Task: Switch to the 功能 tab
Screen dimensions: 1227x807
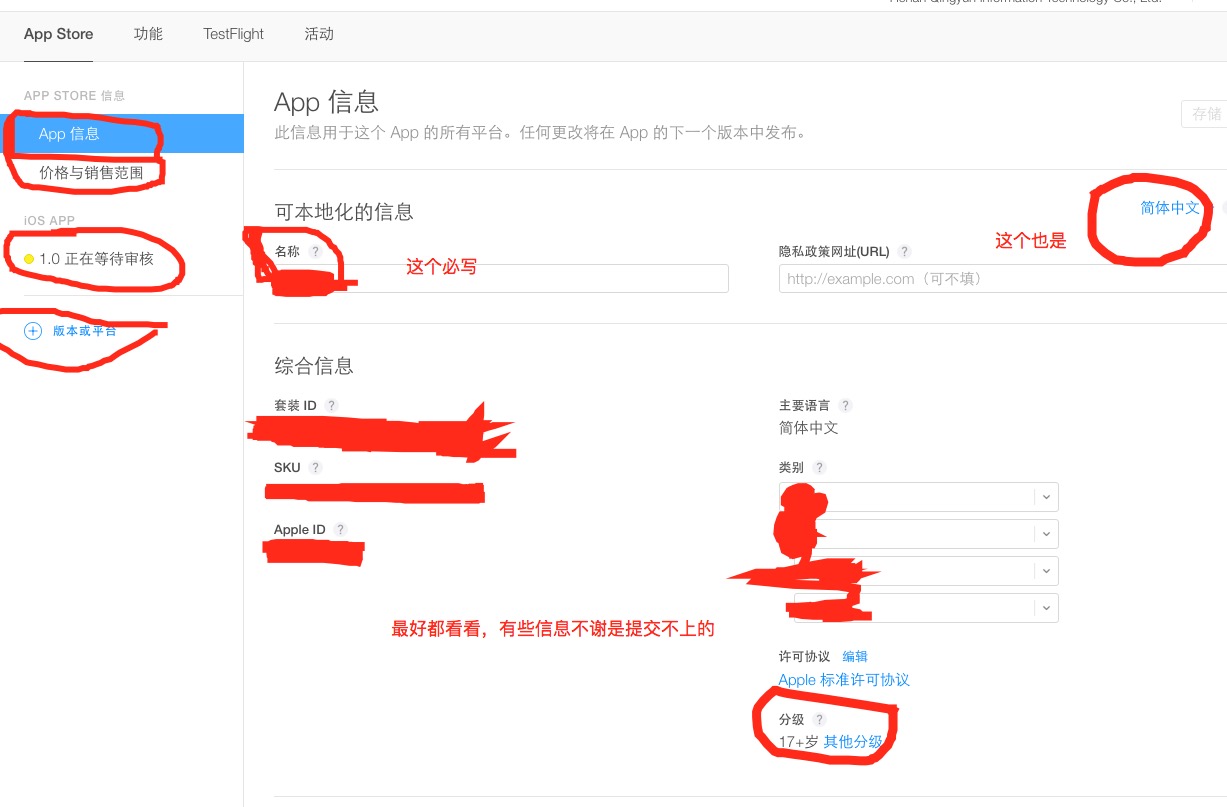Action: 148,34
